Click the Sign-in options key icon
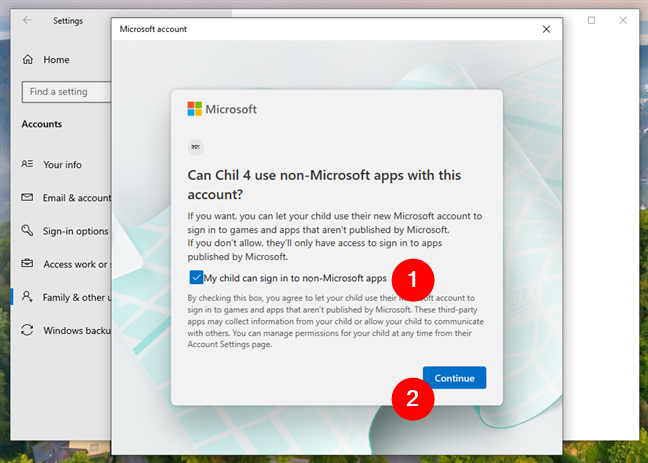Image resolution: width=648 pixels, height=463 pixels. [x=27, y=230]
